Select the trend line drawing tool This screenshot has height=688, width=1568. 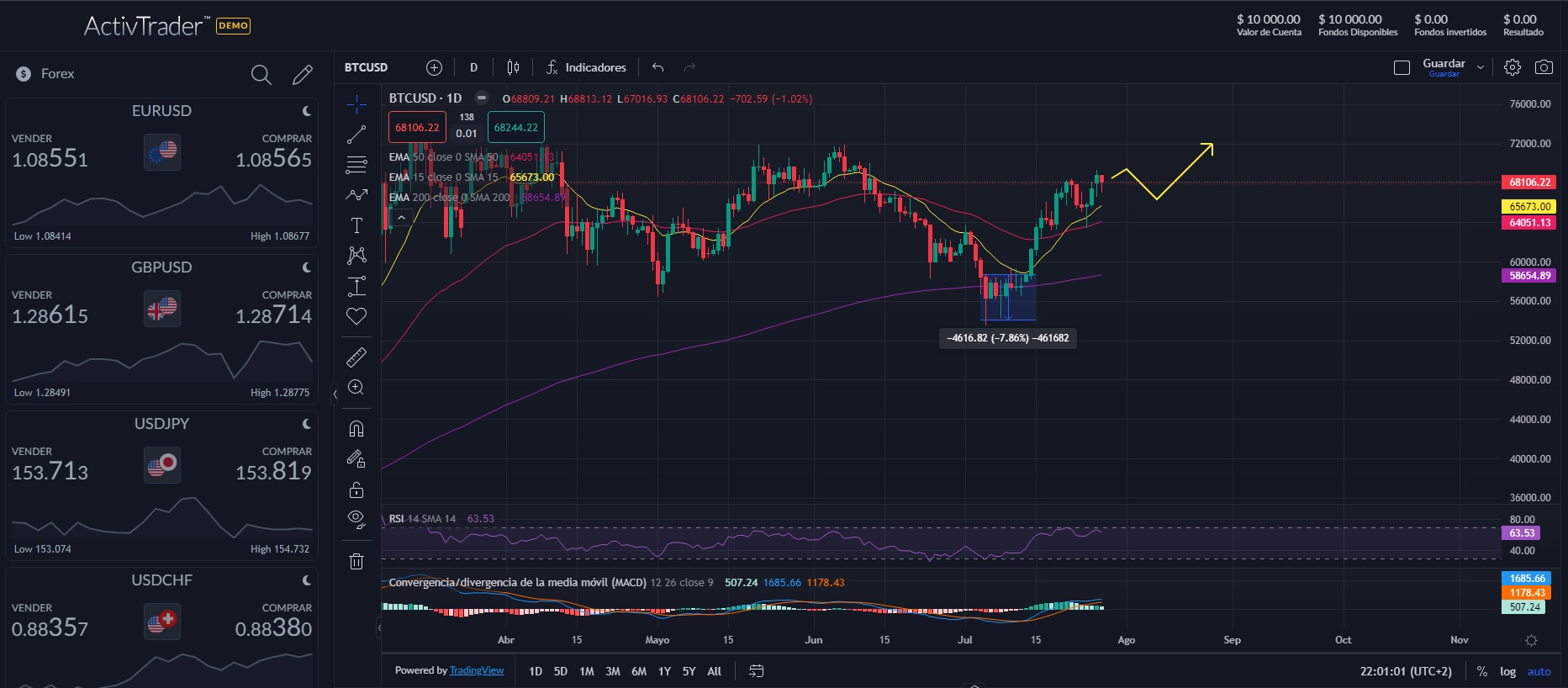click(x=356, y=134)
